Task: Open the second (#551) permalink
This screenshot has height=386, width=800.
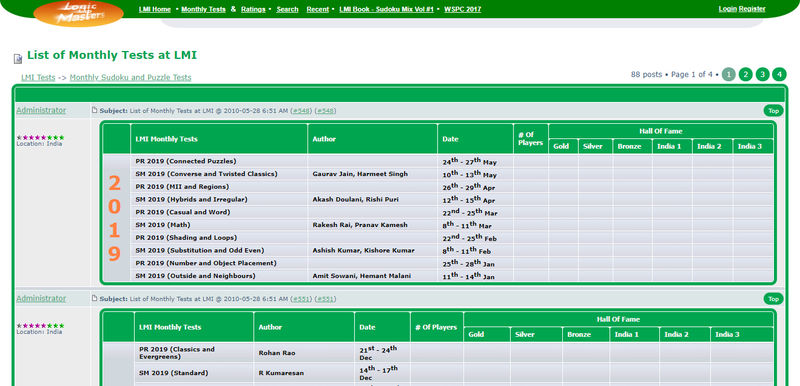Action: click(326, 299)
